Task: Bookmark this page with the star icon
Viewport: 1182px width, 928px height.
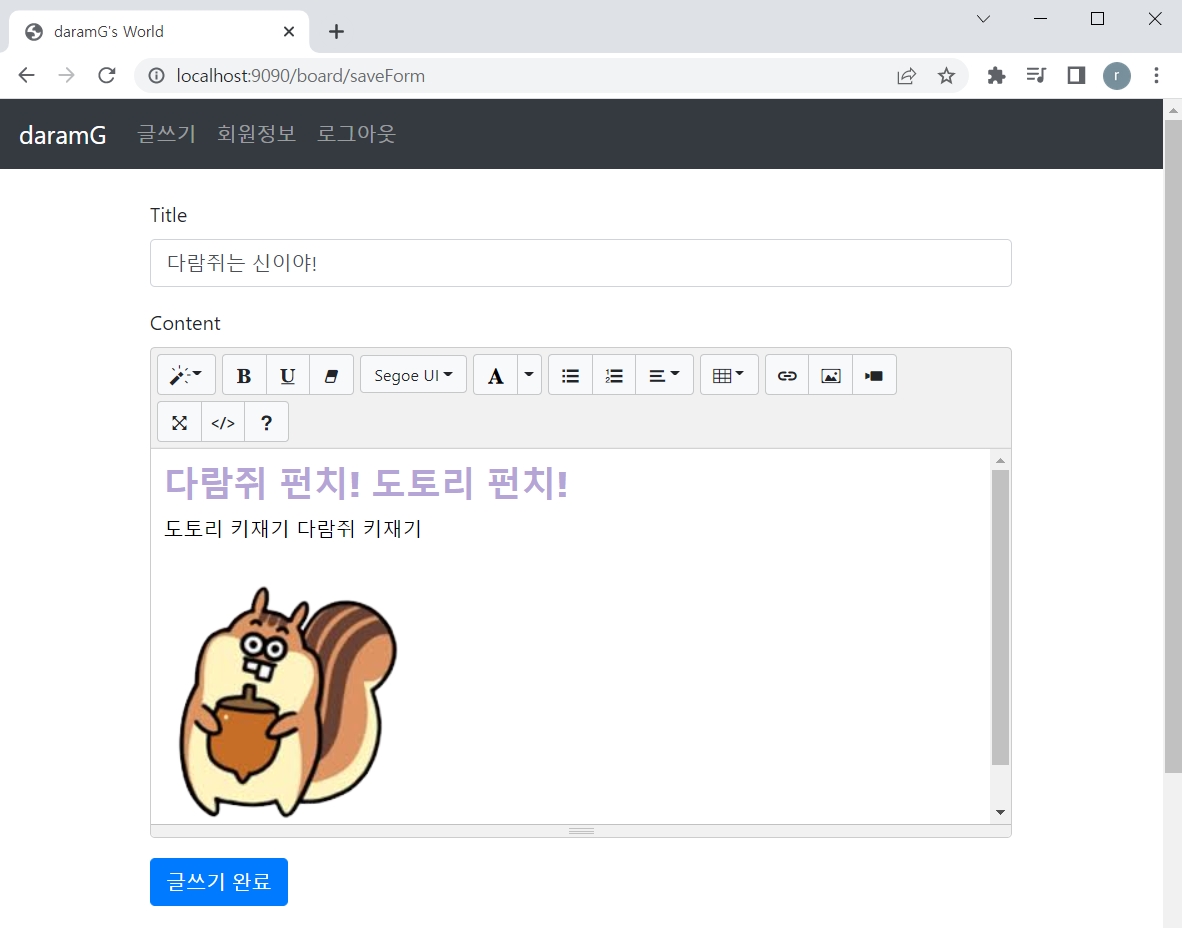Action: point(946,75)
